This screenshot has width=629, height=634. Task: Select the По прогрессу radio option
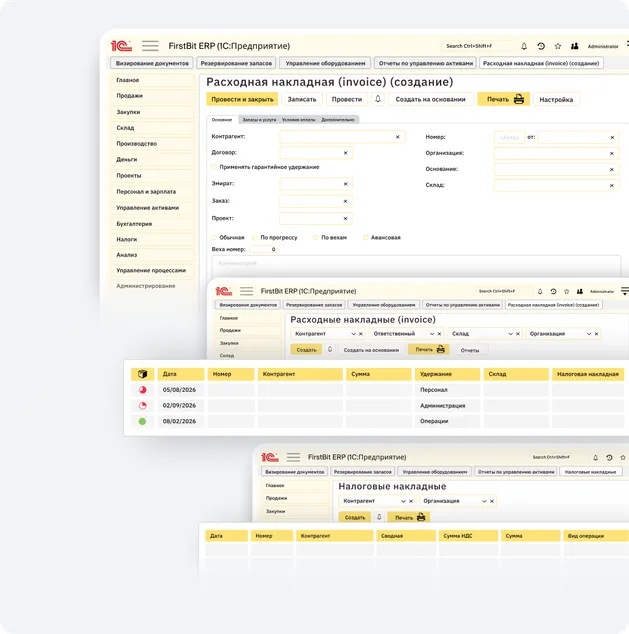254,237
